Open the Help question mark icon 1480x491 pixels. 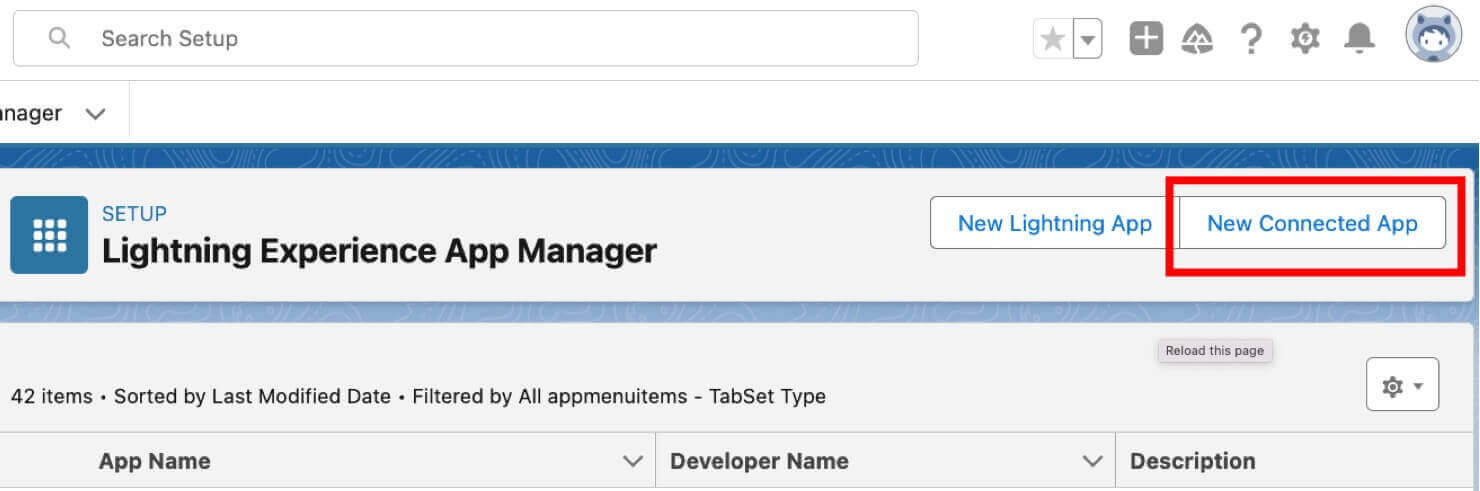coord(1250,39)
